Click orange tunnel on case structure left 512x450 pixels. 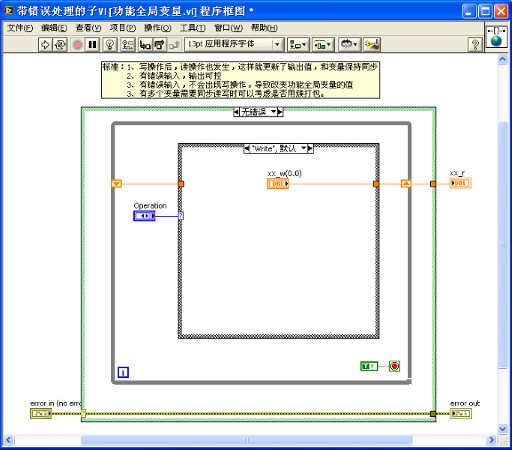click(181, 184)
